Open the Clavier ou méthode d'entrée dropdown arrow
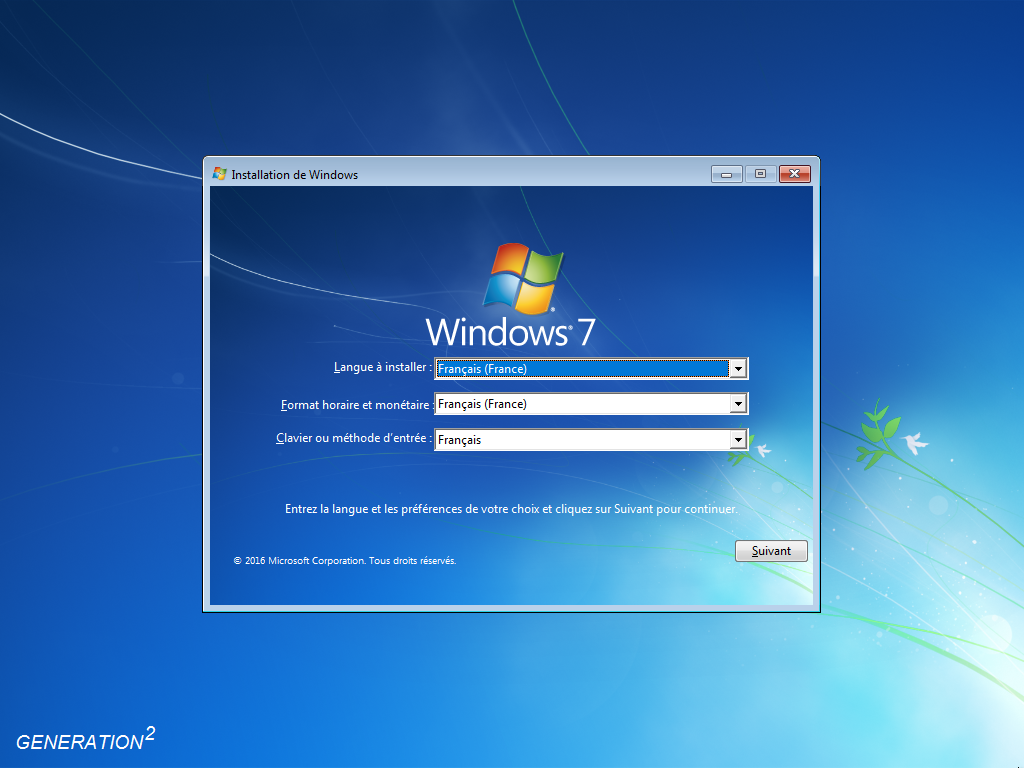This screenshot has height=768, width=1024. (x=738, y=440)
